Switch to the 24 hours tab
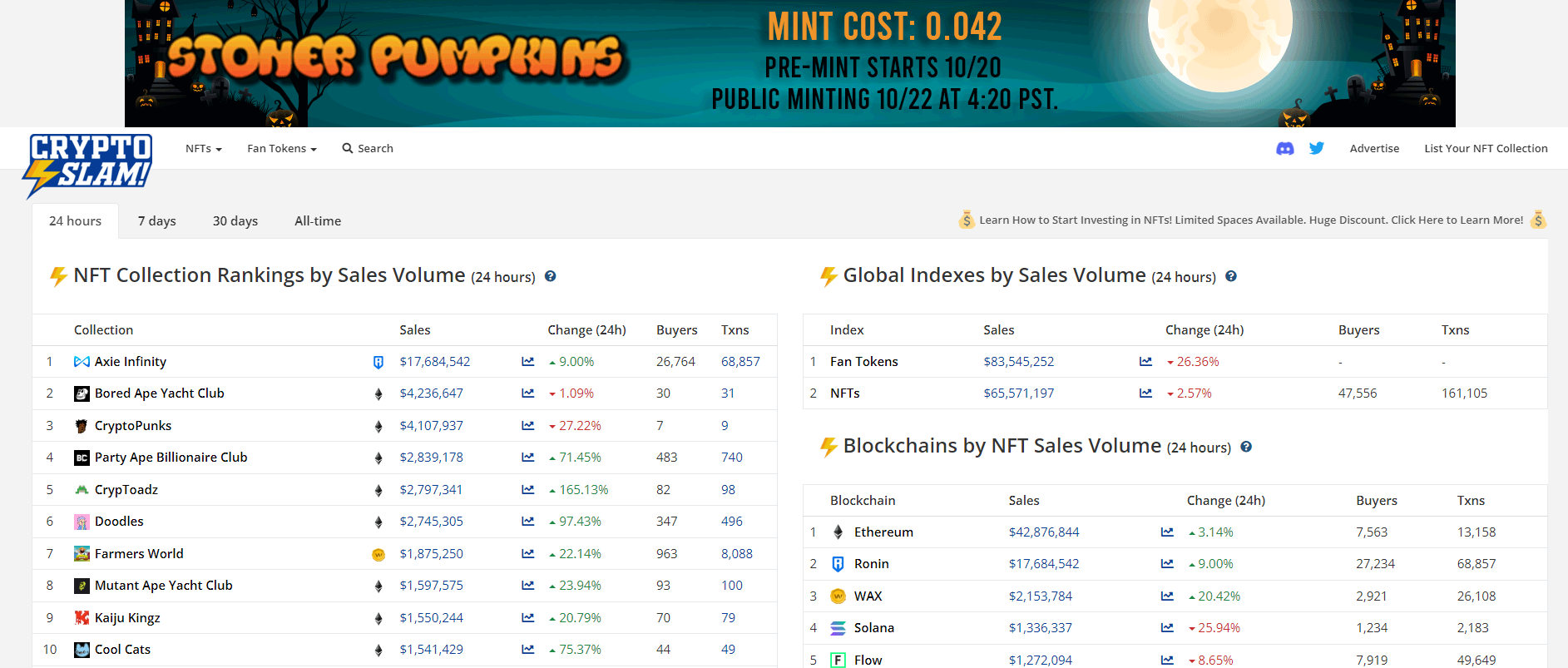This screenshot has width=1568, height=668. click(x=76, y=221)
